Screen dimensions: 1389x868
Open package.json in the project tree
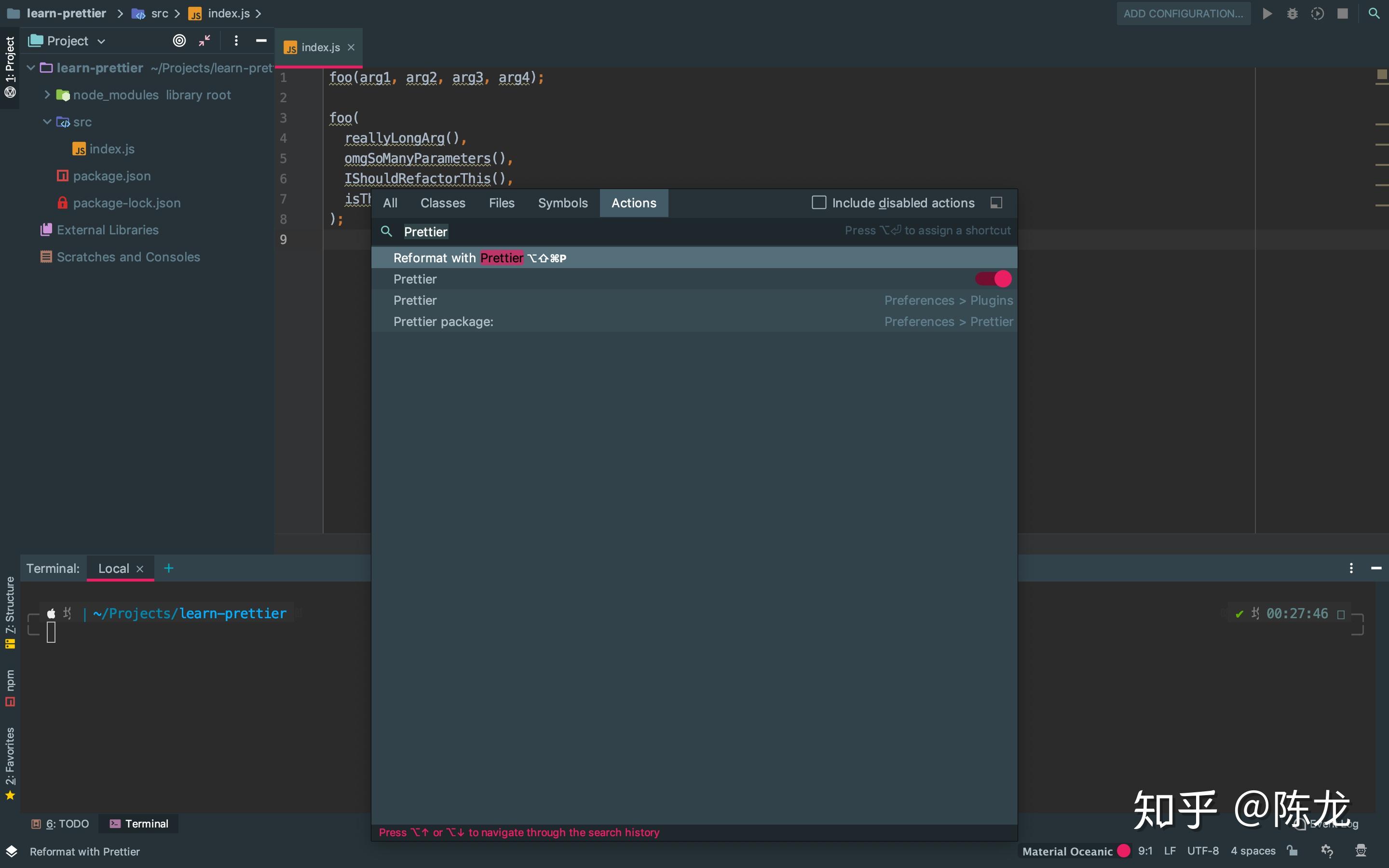[111, 176]
